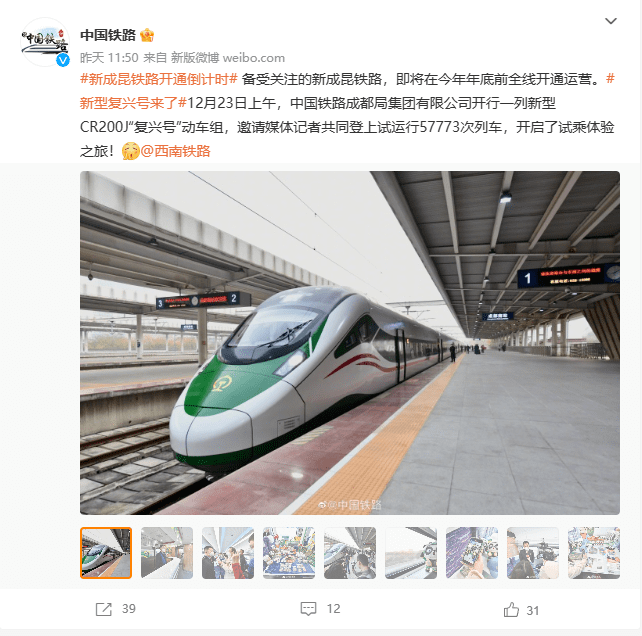Screen dimensions: 642x636
Task: Select the third thumbnail with people in aisle
Action: (228, 553)
